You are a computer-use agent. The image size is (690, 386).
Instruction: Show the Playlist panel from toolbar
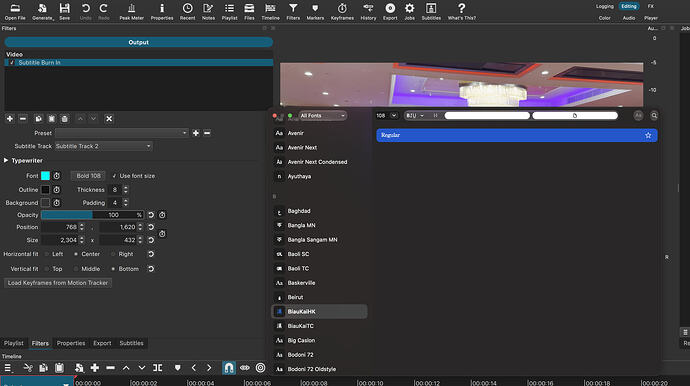[229, 12]
